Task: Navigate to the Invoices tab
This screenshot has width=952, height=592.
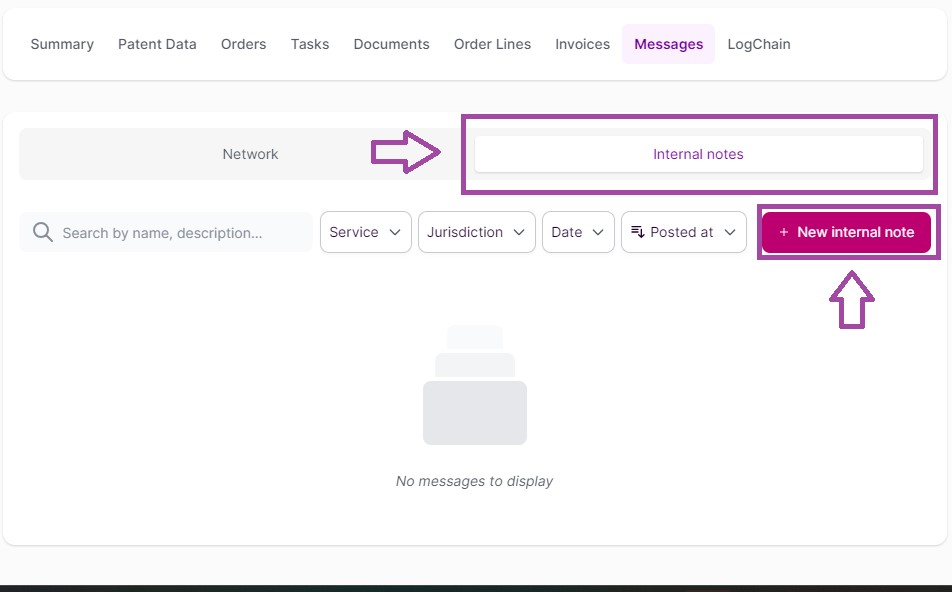Action: 582,44
